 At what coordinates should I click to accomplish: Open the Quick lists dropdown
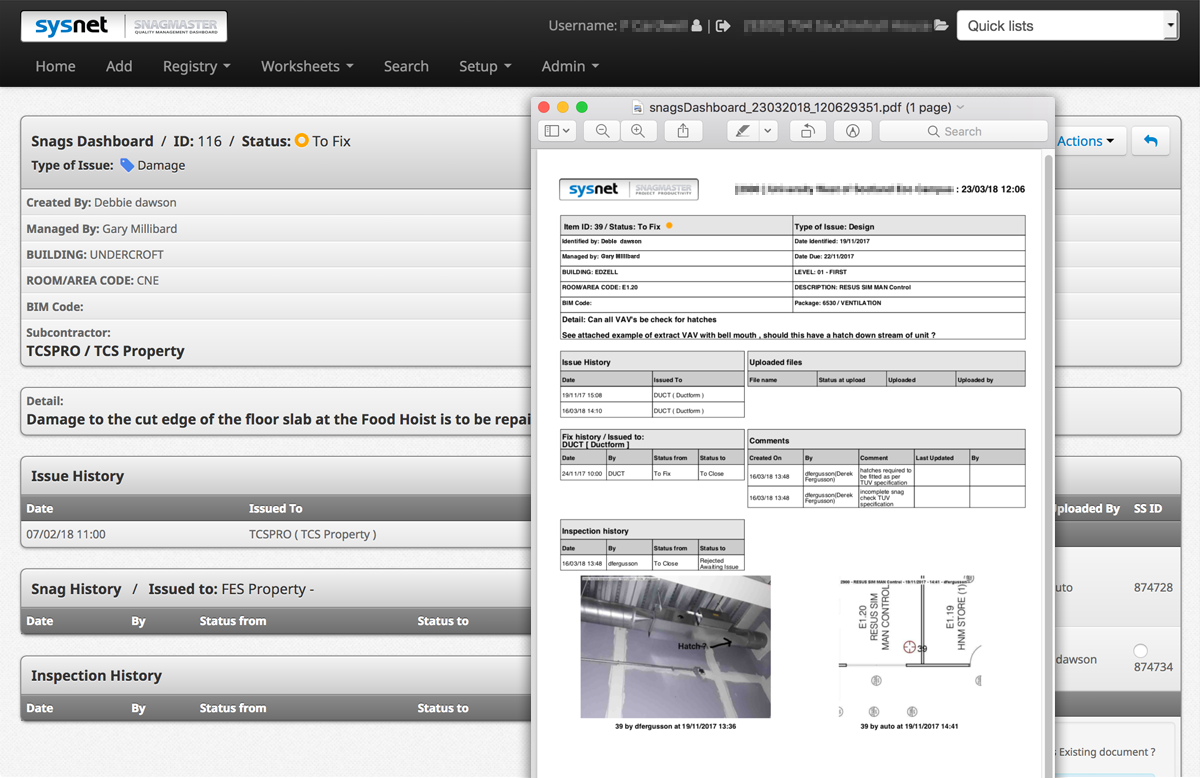(x=1067, y=26)
